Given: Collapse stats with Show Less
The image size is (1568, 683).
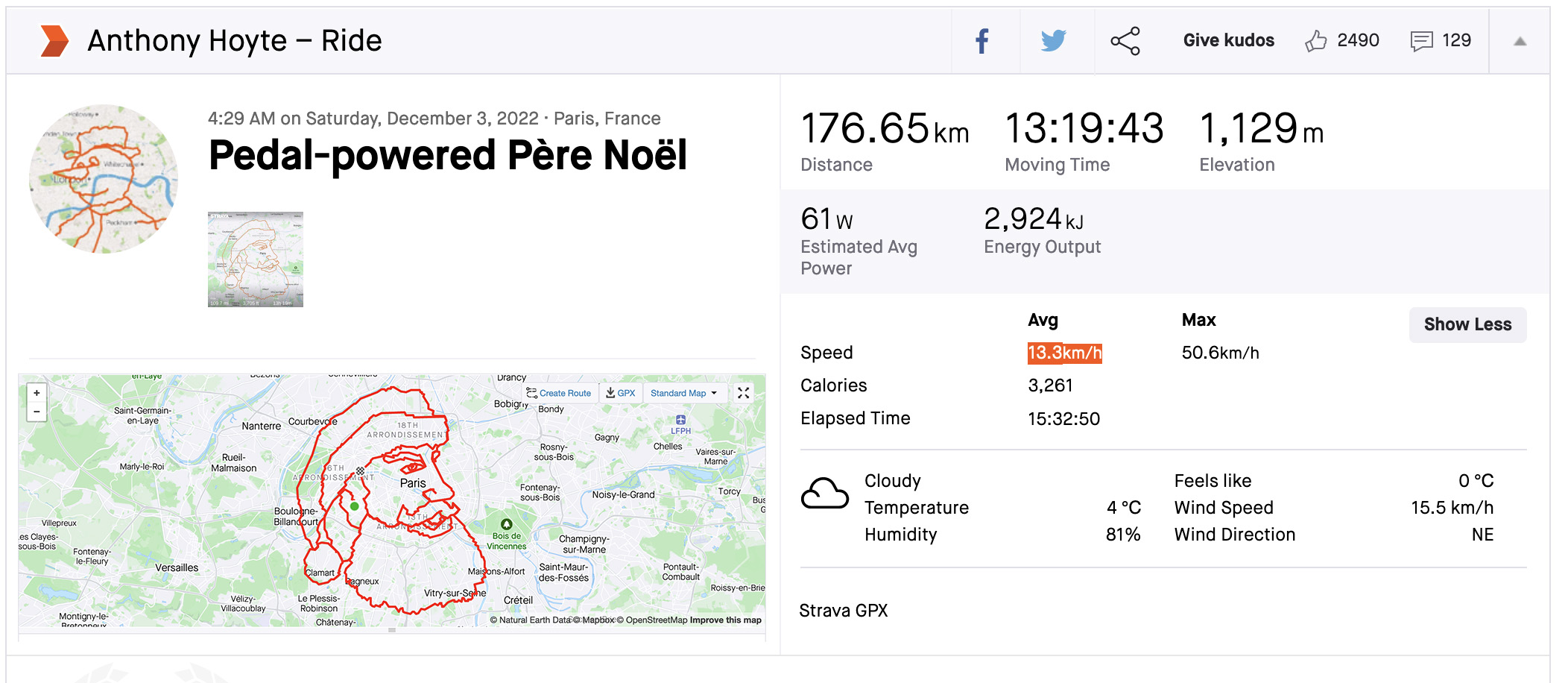Looking at the screenshot, I should 1467,324.
